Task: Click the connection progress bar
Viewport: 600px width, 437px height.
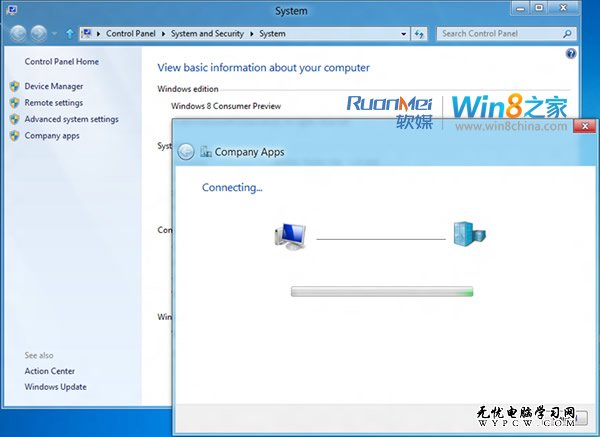Action: click(382, 292)
